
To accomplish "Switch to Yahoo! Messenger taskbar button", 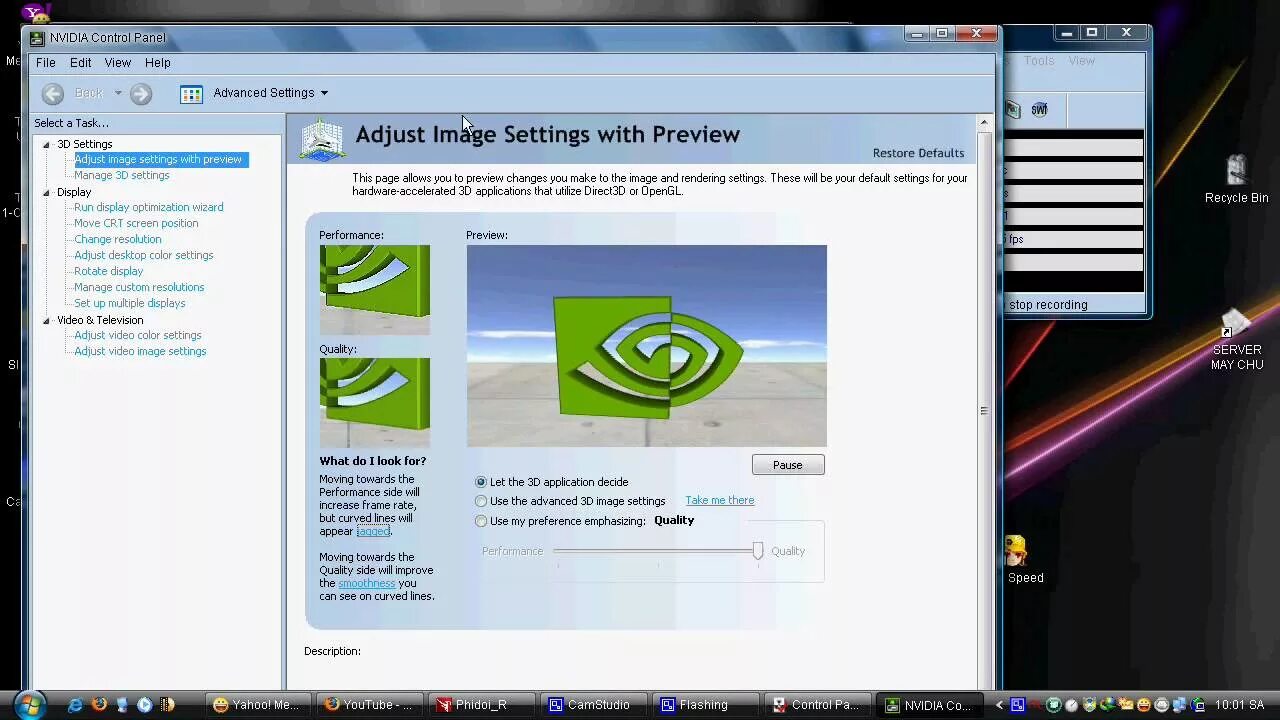I will (256, 705).
